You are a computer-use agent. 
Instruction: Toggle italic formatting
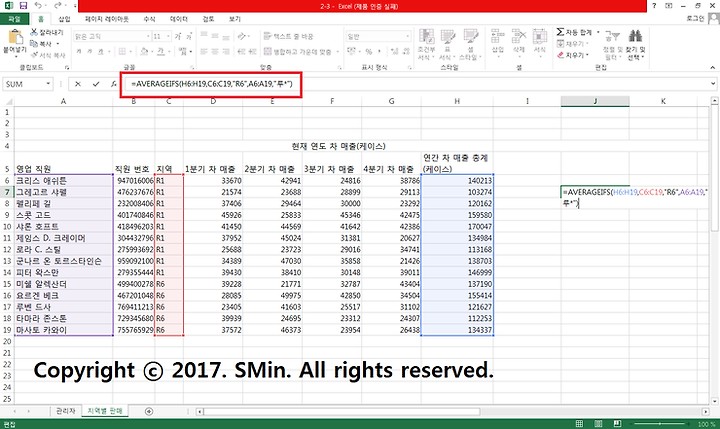(90, 51)
